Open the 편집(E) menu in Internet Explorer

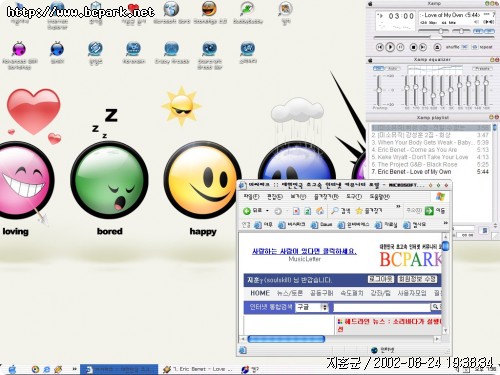tap(275, 197)
